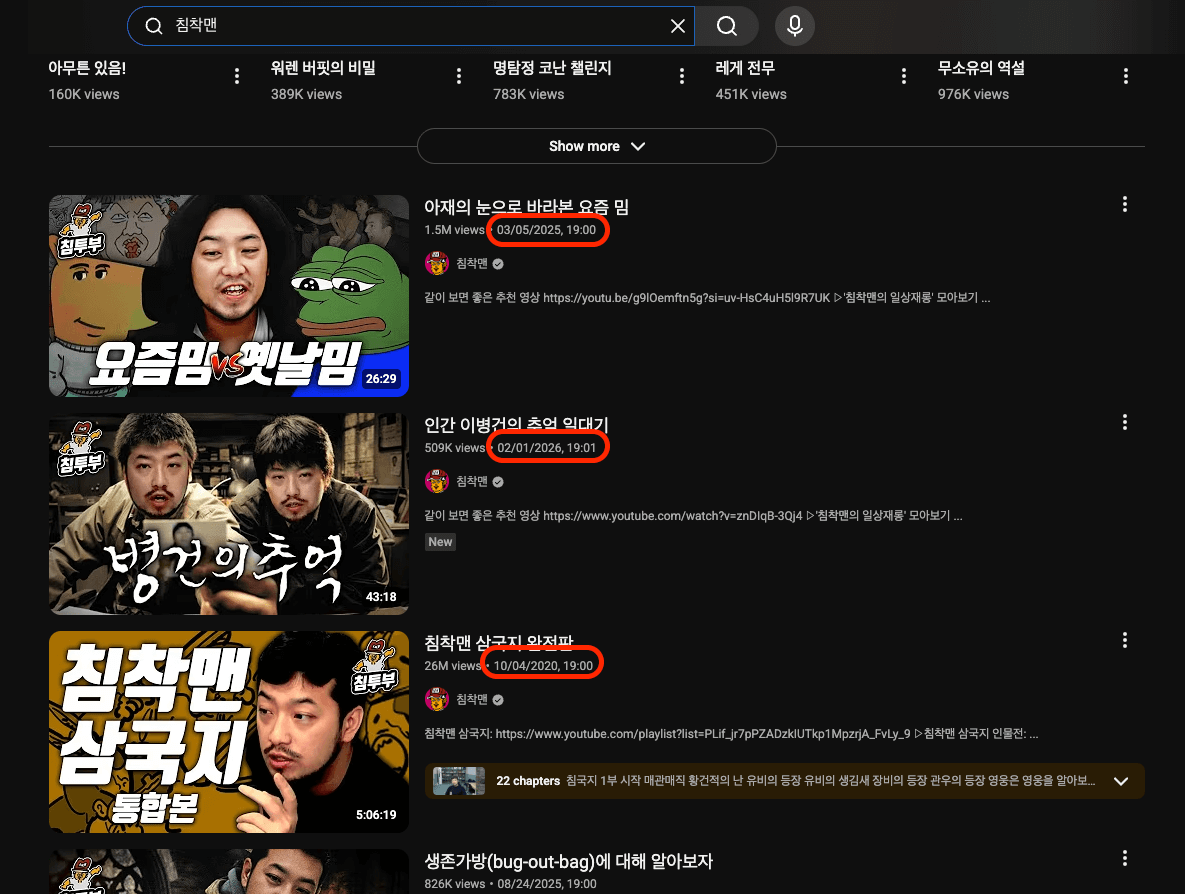Open options menu for 워렌 버핏의 비밀
Viewport: 1185px width, 894px height.
(x=459, y=77)
